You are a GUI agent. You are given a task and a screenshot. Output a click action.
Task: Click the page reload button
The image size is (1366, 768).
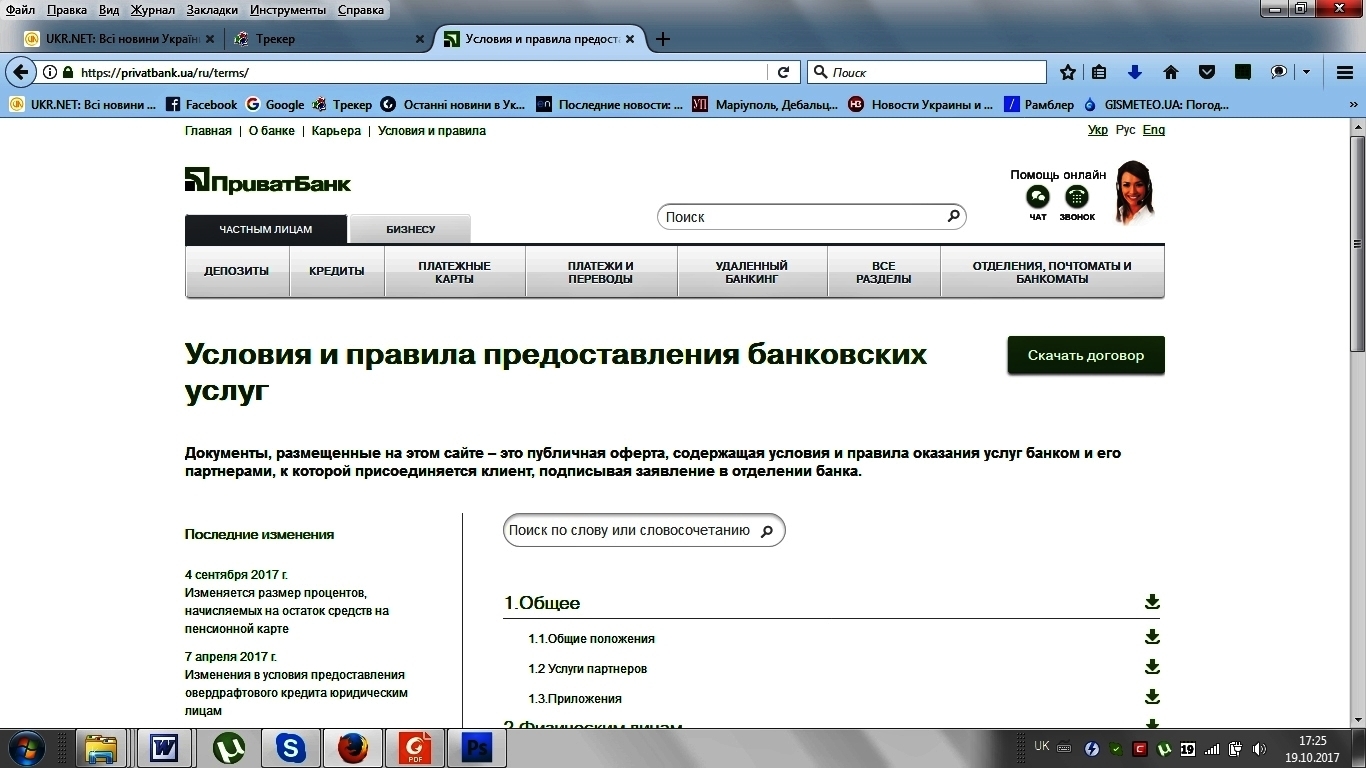point(783,72)
